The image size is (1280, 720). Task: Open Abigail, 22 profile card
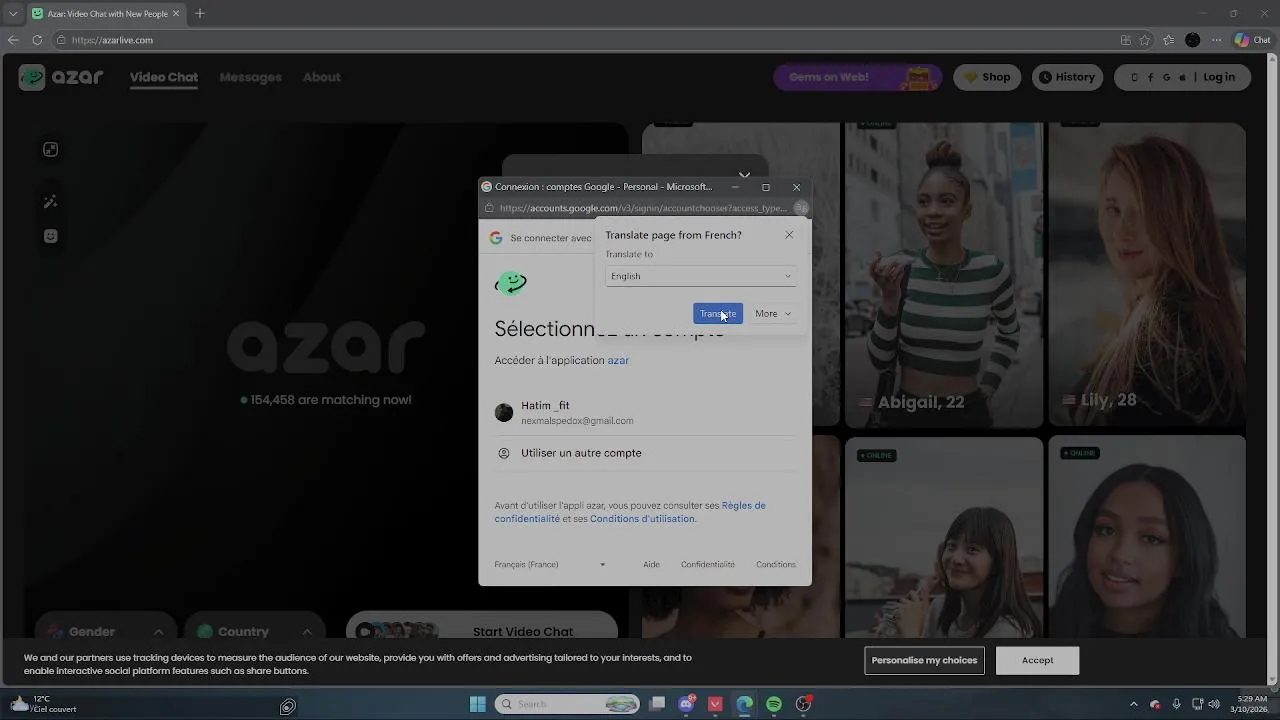point(944,275)
